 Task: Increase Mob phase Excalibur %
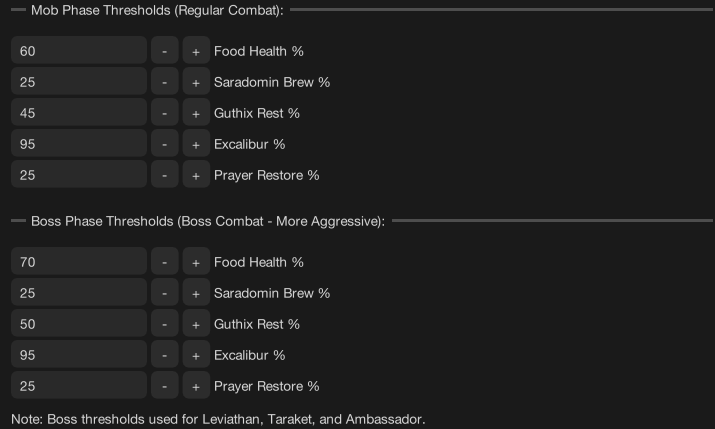coord(195,144)
